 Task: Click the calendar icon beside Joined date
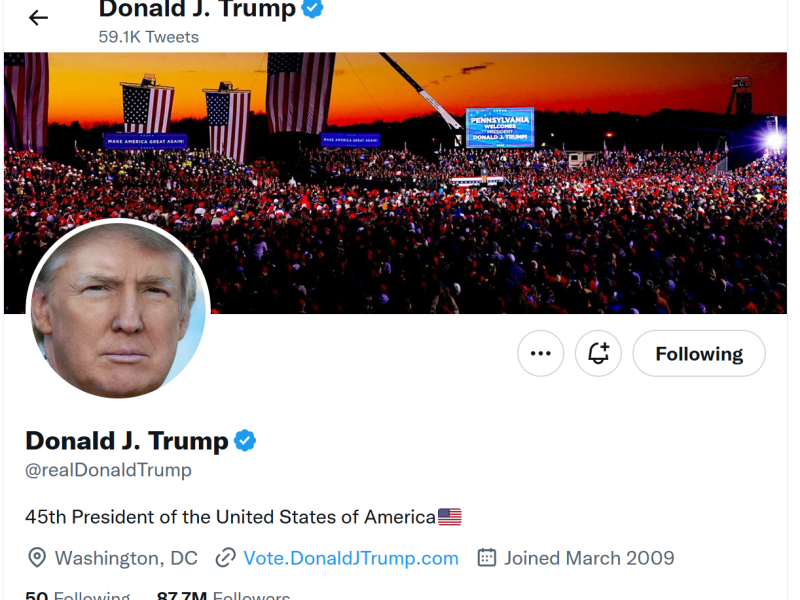coord(487,558)
